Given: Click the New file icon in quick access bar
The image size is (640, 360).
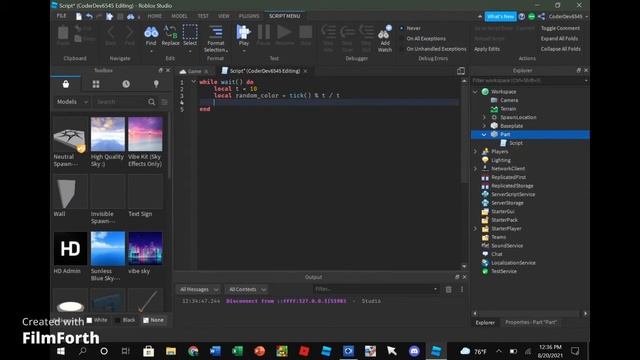Looking at the screenshot, I should click(79, 16).
